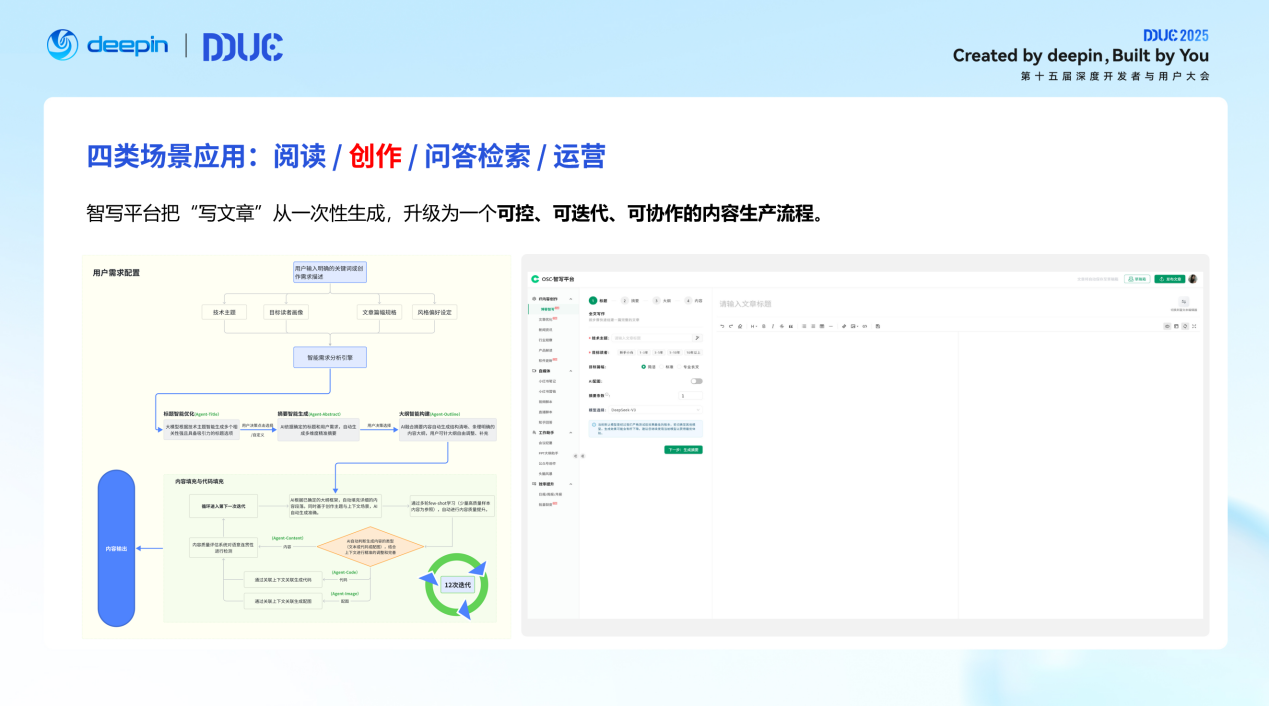Click the 技术主题 input field
The width and height of the screenshot is (1269, 706).
[650, 338]
